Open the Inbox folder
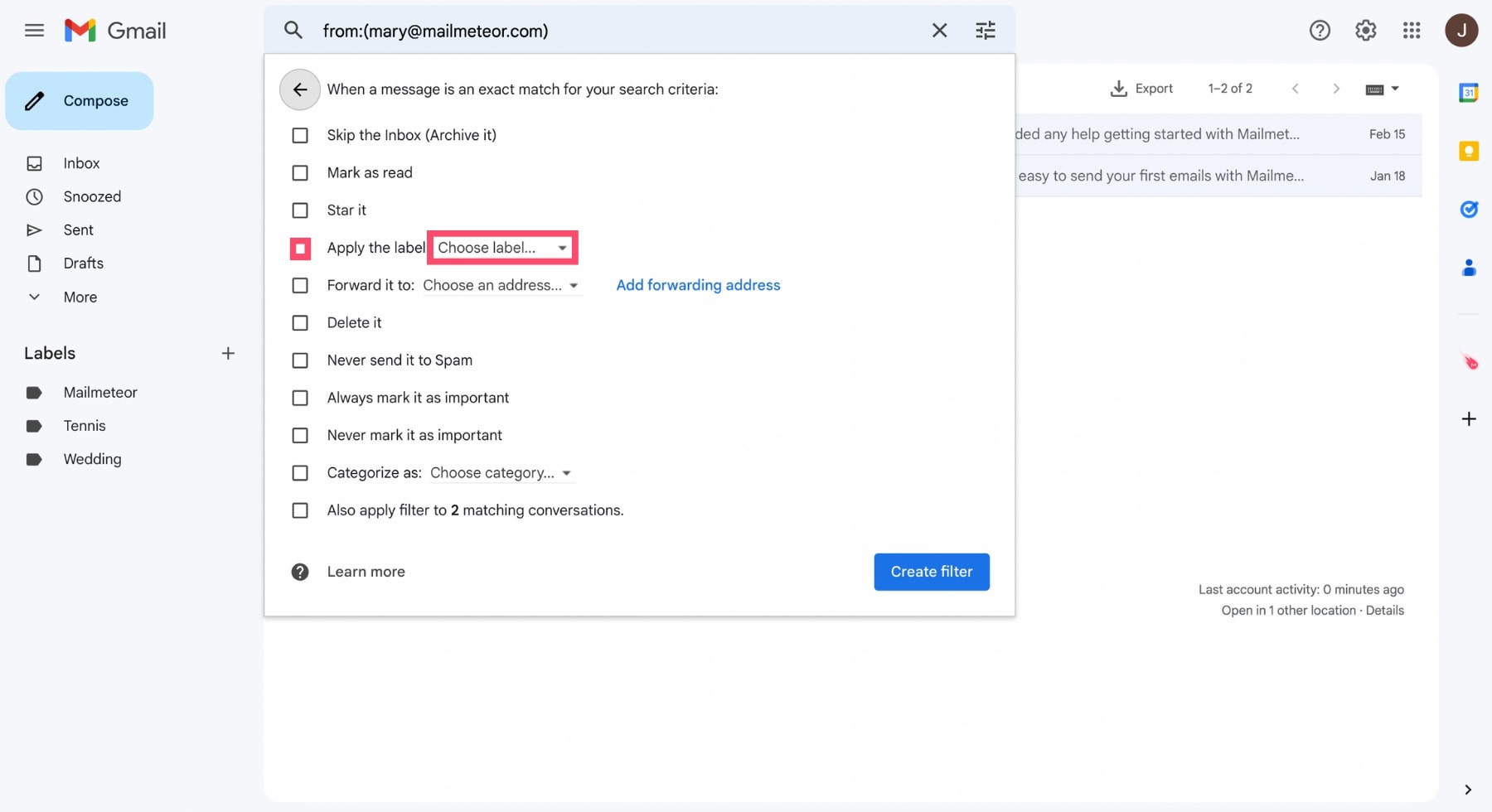1492x812 pixels. (x=81, y=163)
